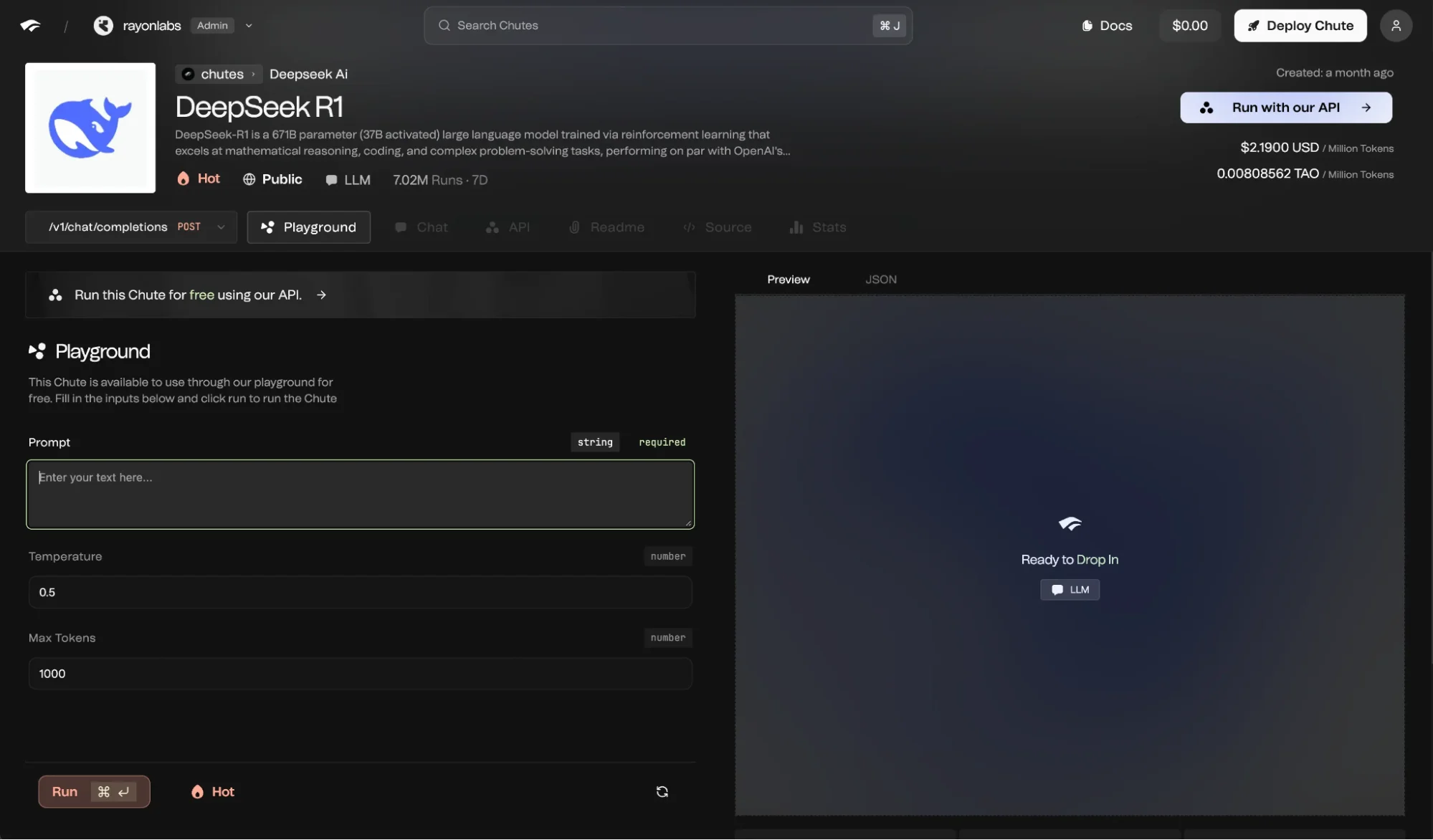Open the Docs link

[1107, 26]
